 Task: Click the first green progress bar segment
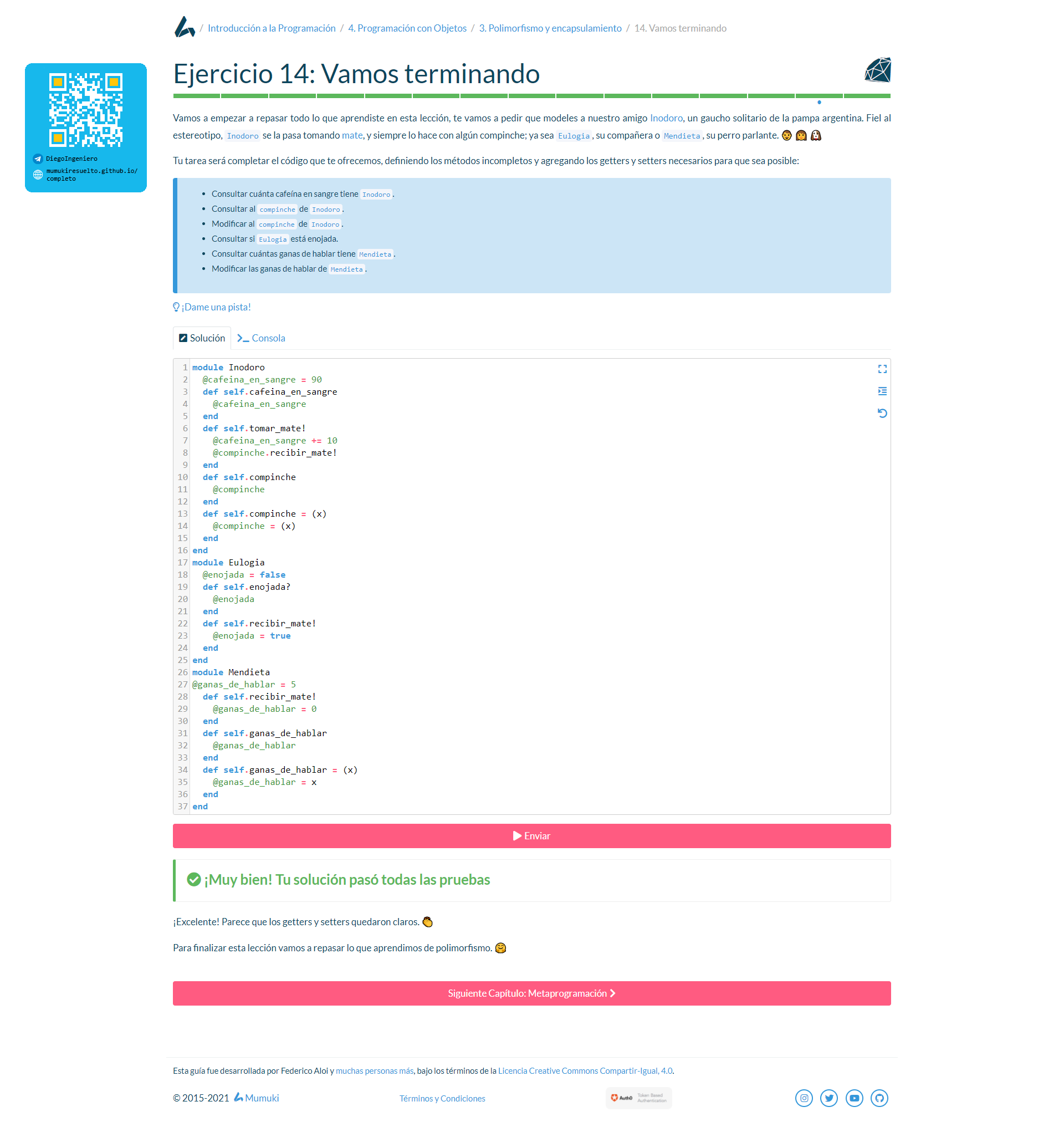[196, 96]
